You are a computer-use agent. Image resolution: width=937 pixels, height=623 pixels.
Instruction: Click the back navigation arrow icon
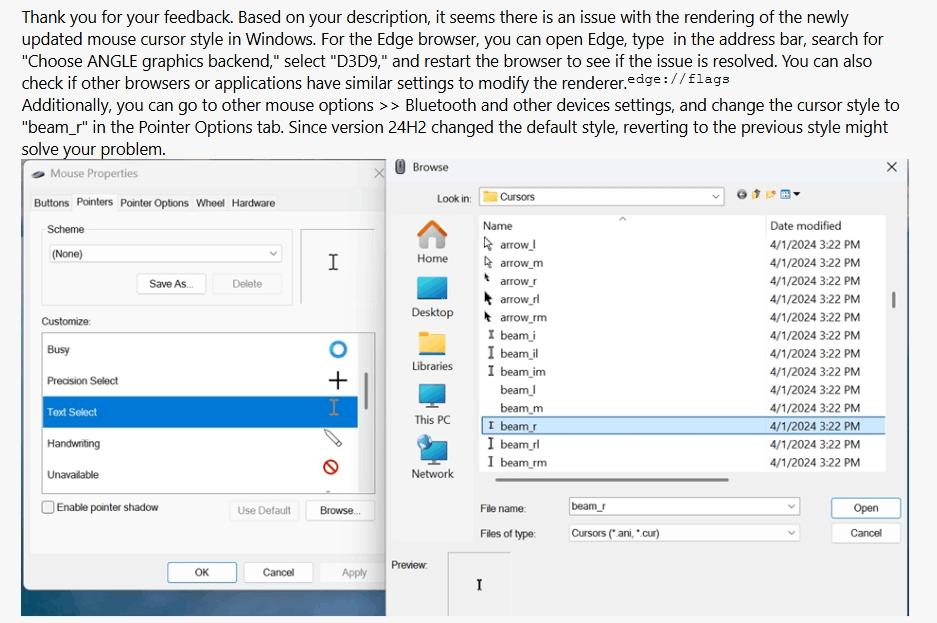click(742, 195)
